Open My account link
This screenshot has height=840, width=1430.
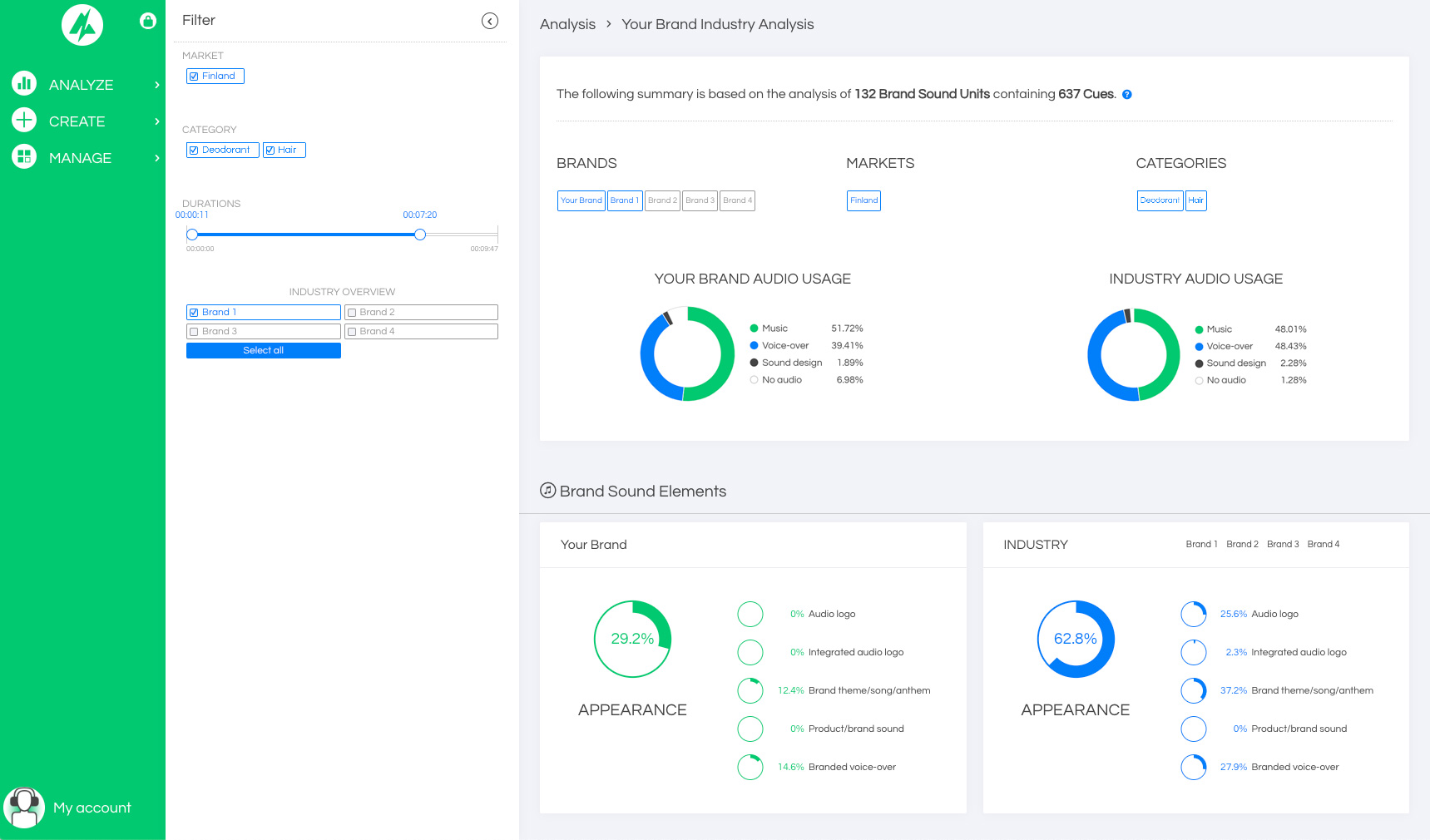click(x=92, y=808)
